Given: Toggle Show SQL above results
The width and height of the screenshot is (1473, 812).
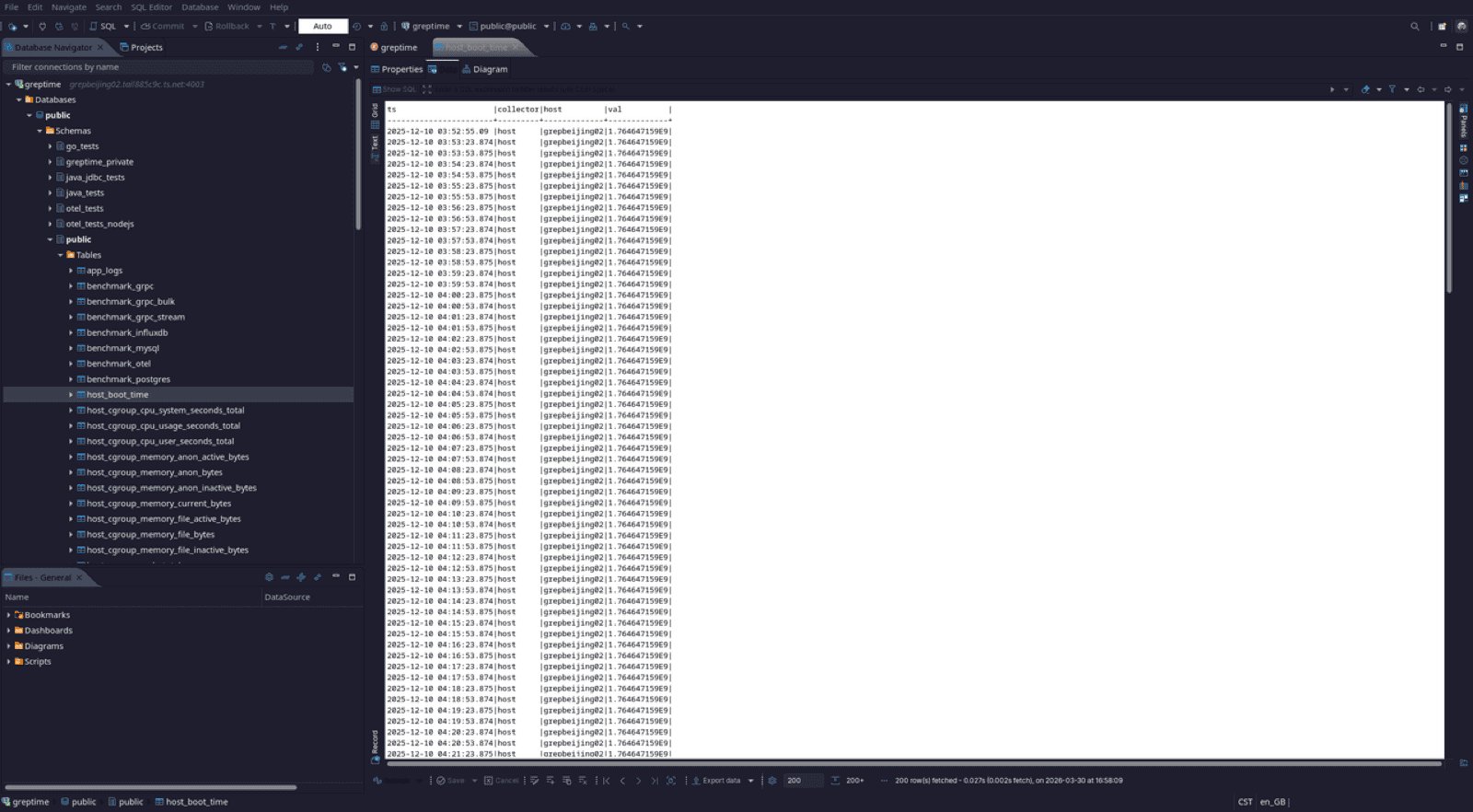Looking at the screenshot, I should click(394, 89).
